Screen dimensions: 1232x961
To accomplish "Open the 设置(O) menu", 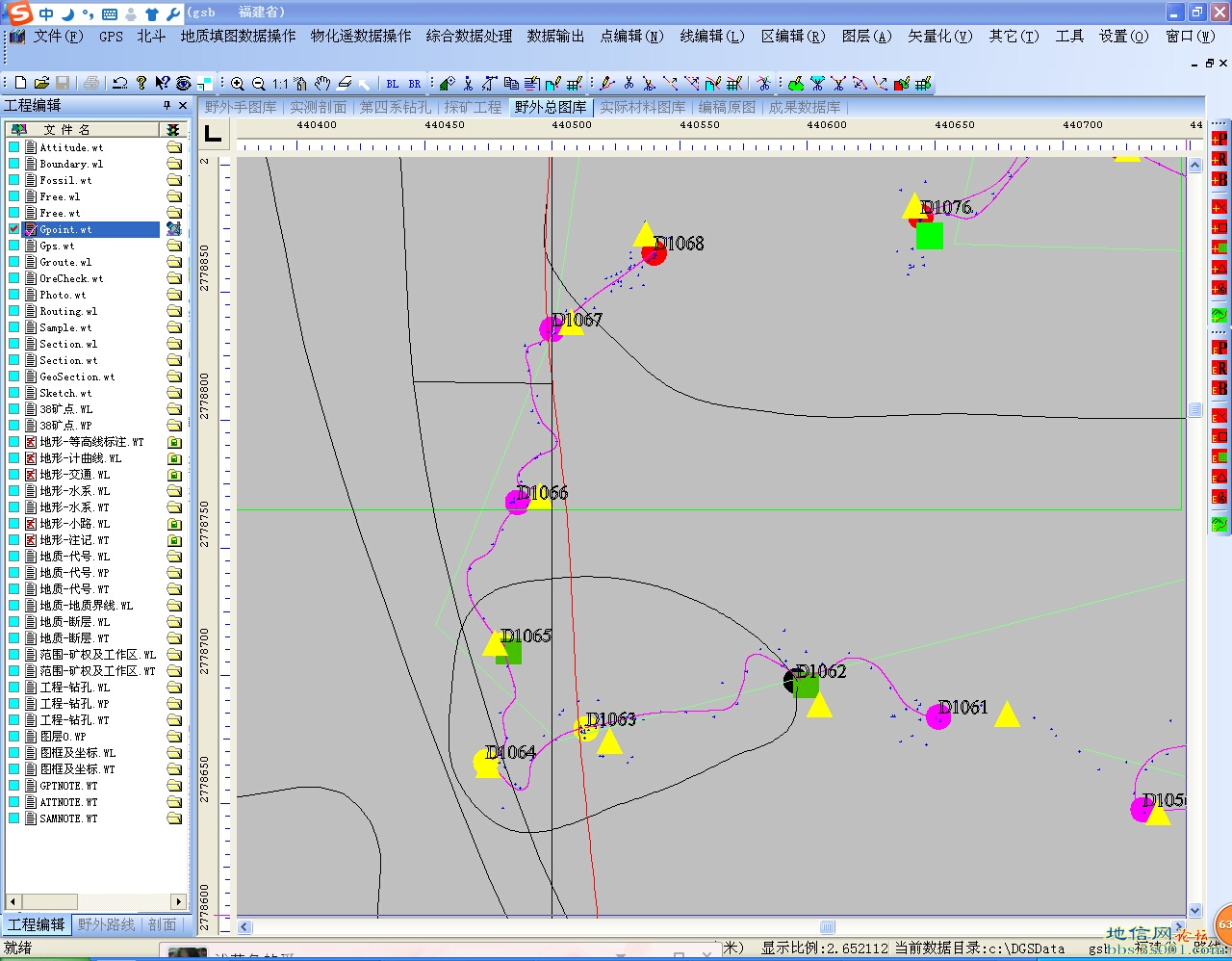I will click(x=1123, y=36).
